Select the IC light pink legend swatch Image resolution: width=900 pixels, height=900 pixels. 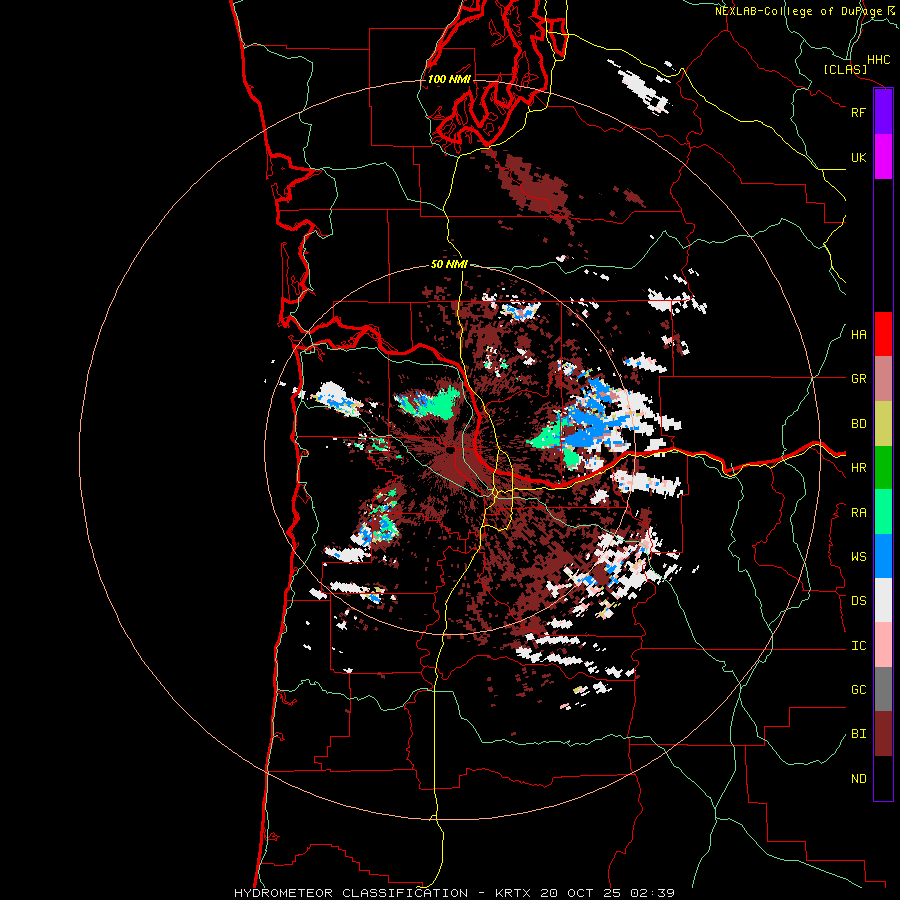(883, 645)
